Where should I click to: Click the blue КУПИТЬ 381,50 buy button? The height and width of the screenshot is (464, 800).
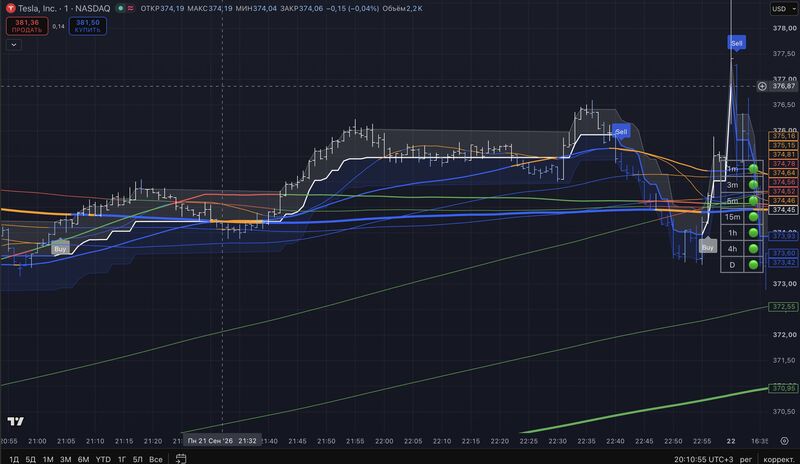[x=88, y=26]
